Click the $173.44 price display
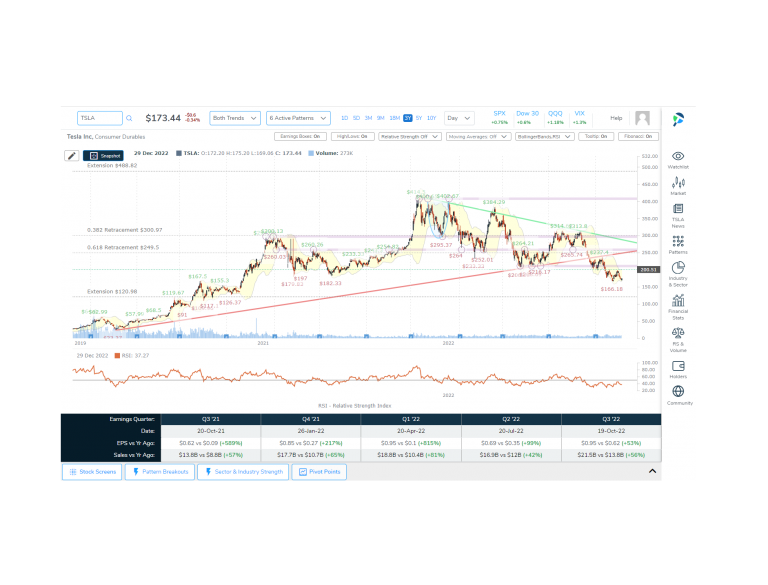This screenshot has width=768, height=585. (163, 118)
